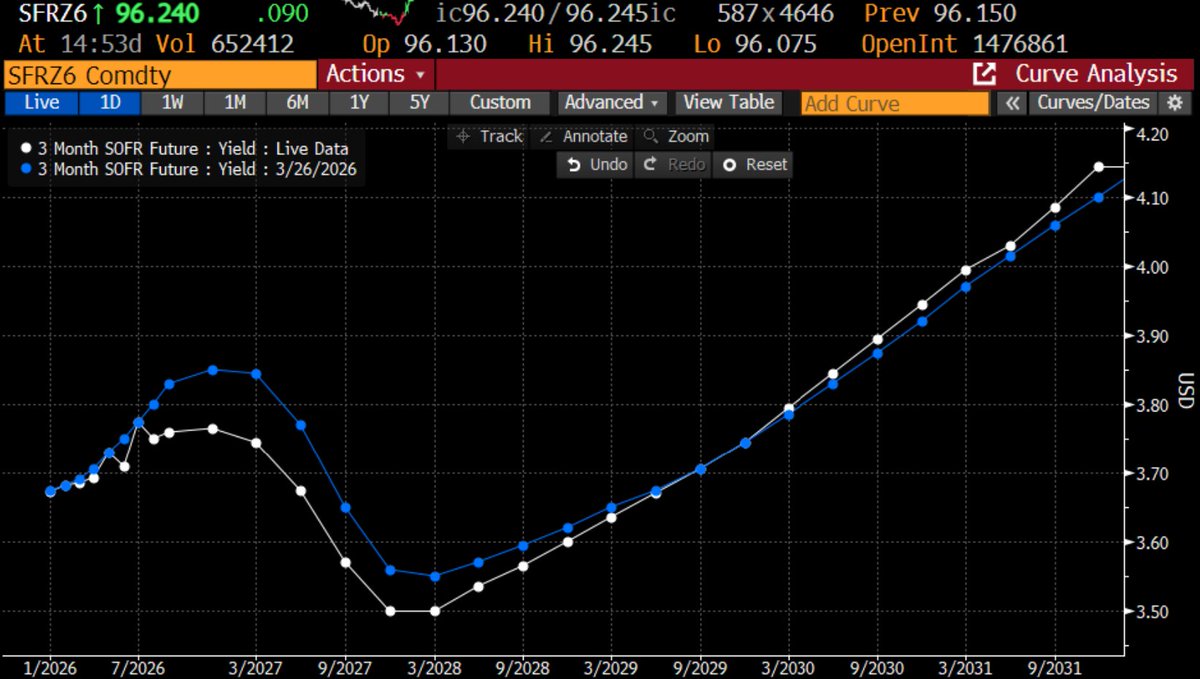Screen dimensions: 1200x679
Task: Select the 1M range tab
Action: click(x=235, y=102)
